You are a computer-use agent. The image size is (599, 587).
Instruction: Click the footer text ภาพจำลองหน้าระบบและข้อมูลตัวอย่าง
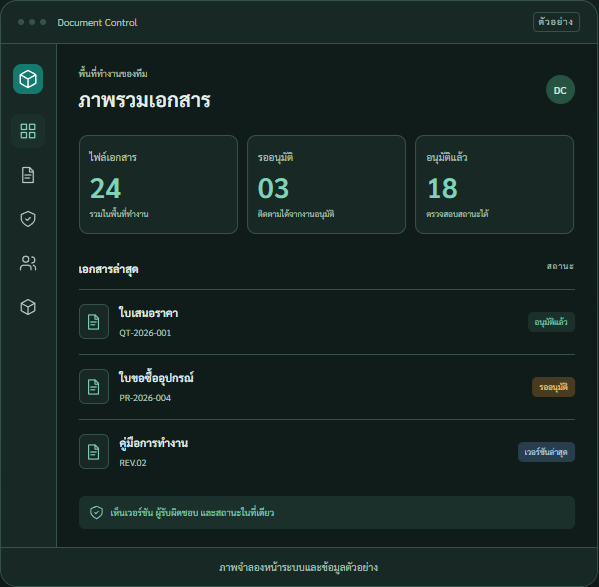pos(299,567)
